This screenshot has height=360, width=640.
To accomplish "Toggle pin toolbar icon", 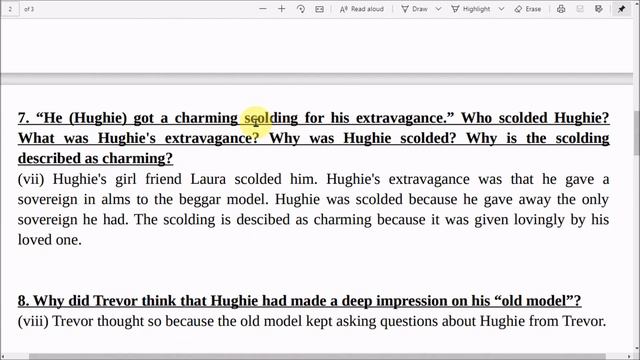I will click(x=622, y=9).
